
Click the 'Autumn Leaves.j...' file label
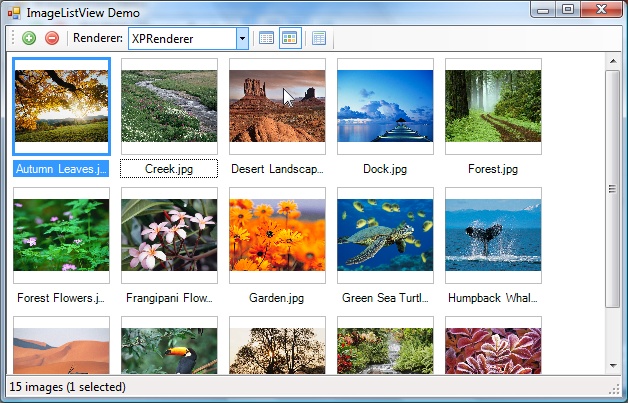click(x=61, y=169)
